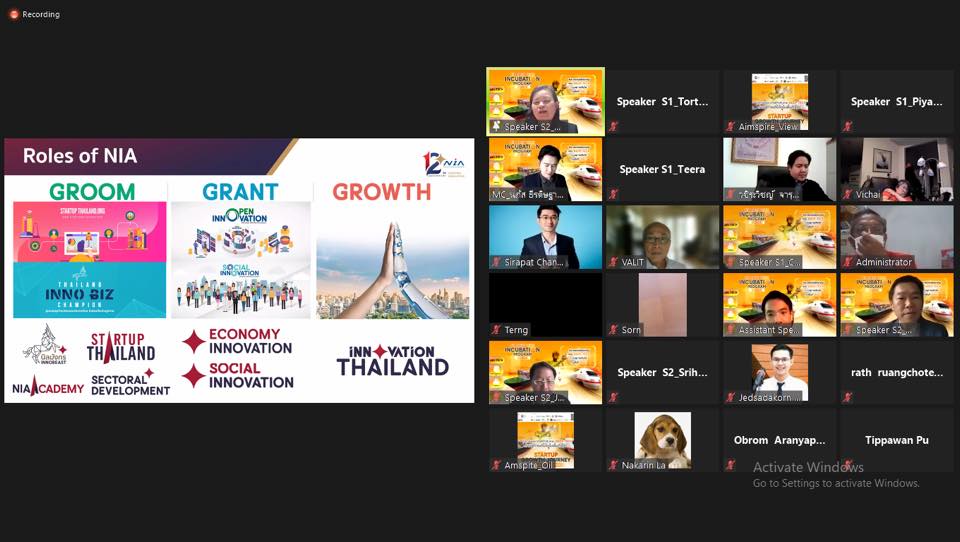Click the SECTORAL DEVELOPMENT text on the slide
The width and height of the screenshot is (960, 542).
pos(130,385)
